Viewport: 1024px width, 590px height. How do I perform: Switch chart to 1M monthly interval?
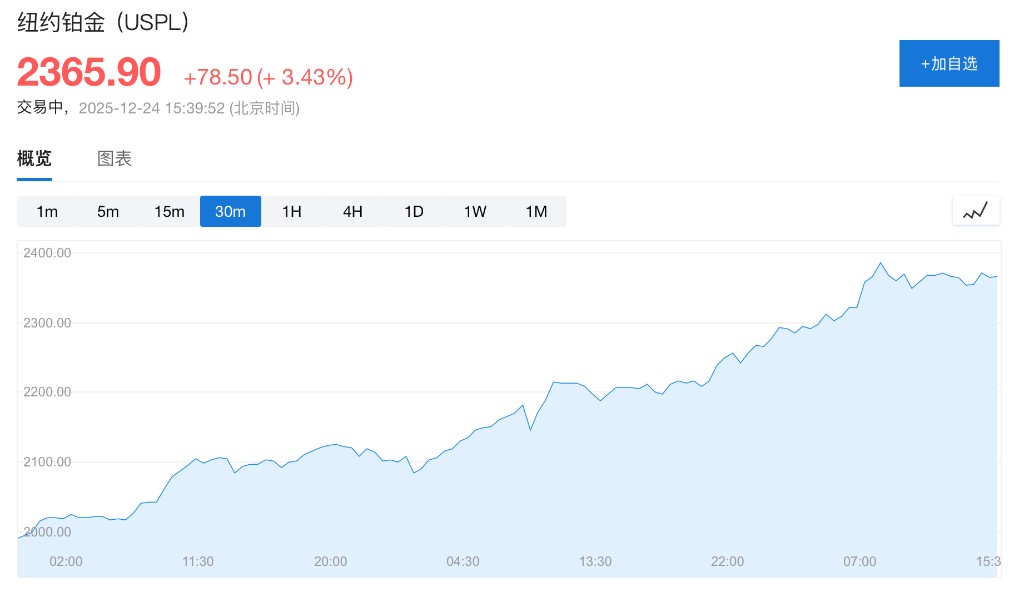536,212
